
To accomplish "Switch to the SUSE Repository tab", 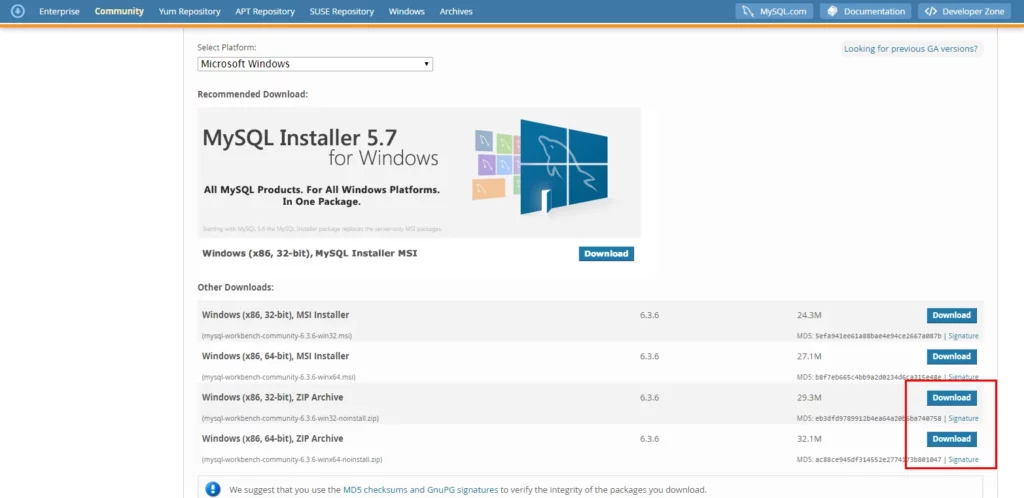I will 342,12.
